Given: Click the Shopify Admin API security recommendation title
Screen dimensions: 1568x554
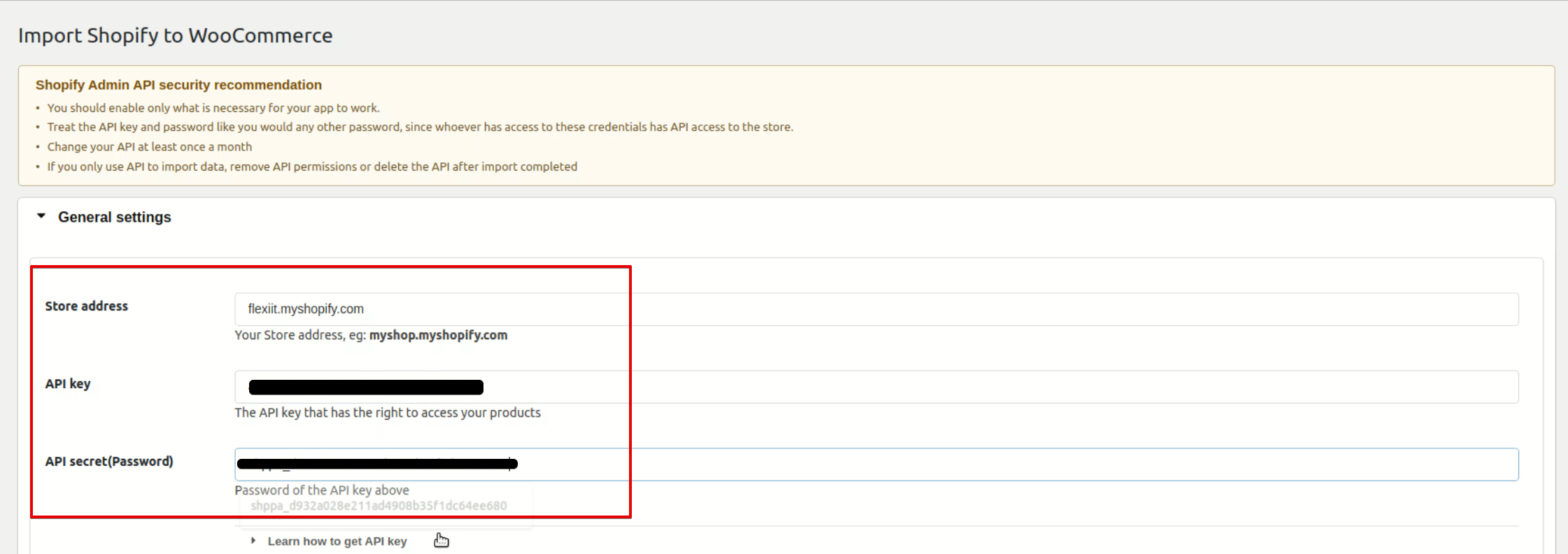Looking at the screenshot, I should [x=178, y=85].
